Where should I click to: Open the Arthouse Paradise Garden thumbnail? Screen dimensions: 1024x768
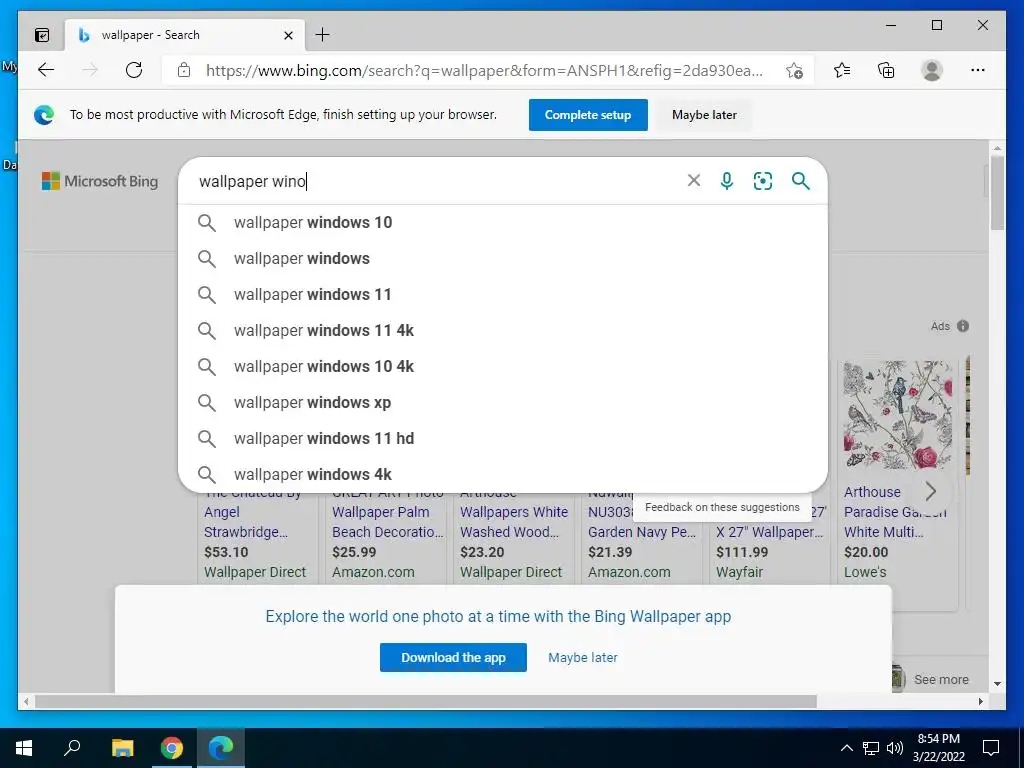(x=897, y=415)
